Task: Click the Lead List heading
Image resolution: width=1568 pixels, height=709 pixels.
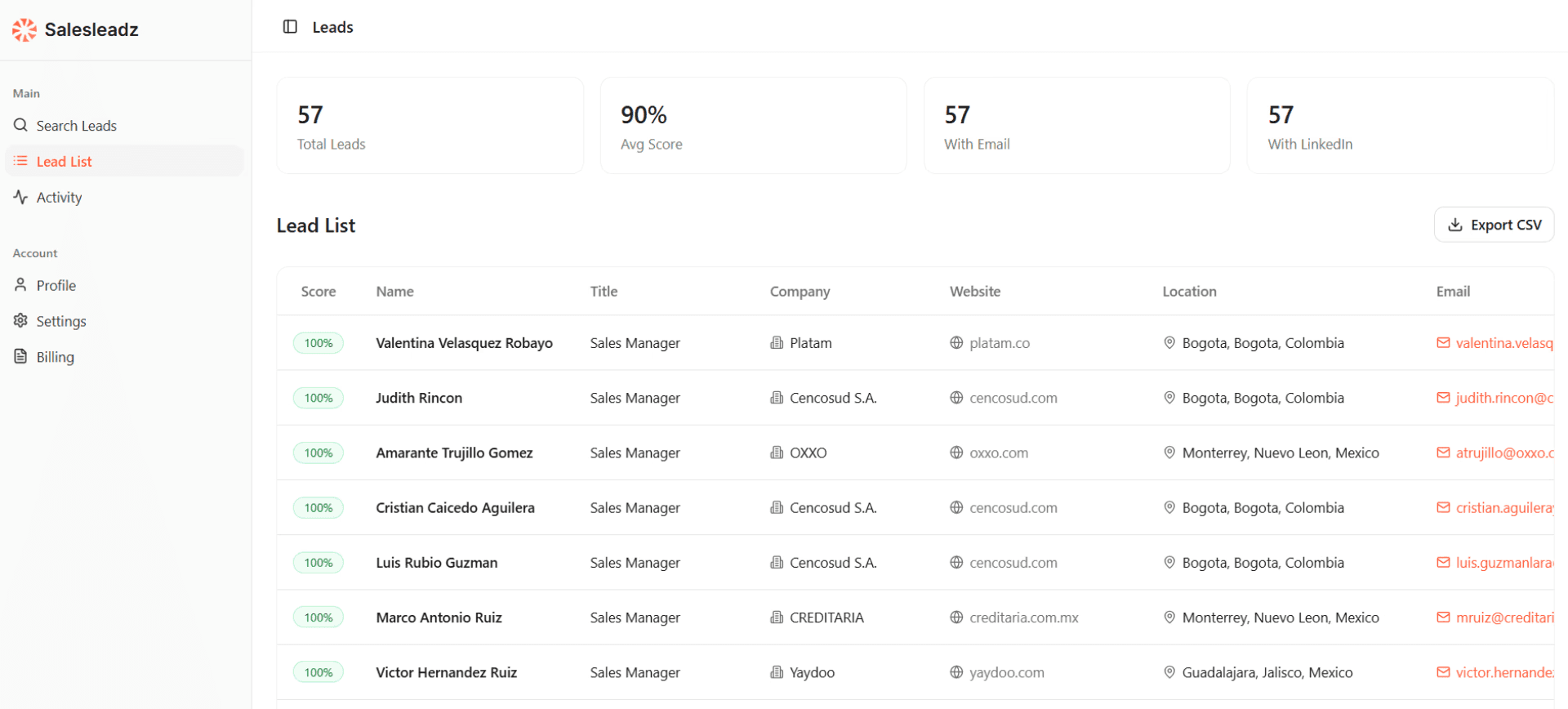Action: point(316,226)
